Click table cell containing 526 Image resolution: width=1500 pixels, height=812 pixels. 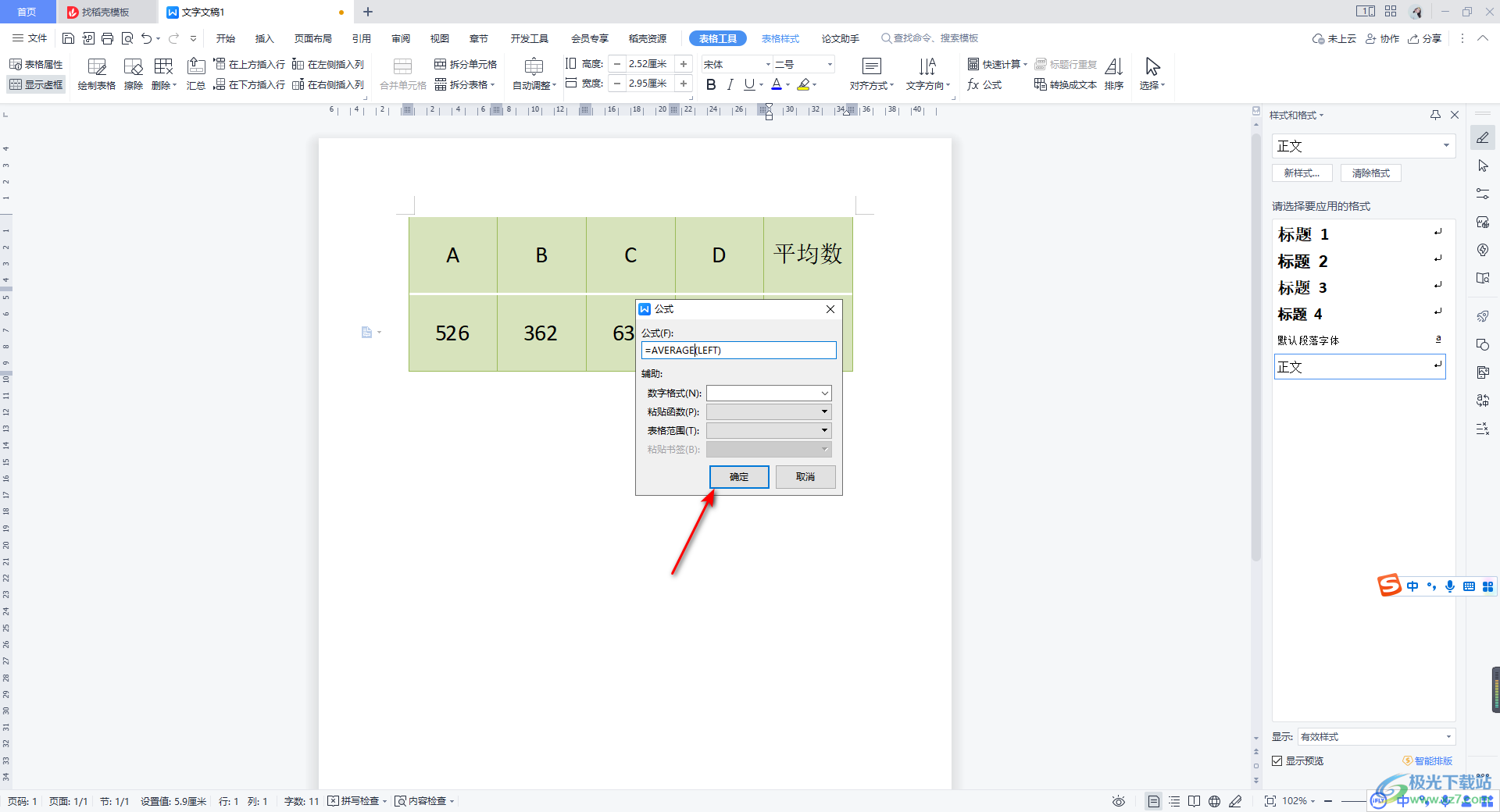click(x=452, y=333)
